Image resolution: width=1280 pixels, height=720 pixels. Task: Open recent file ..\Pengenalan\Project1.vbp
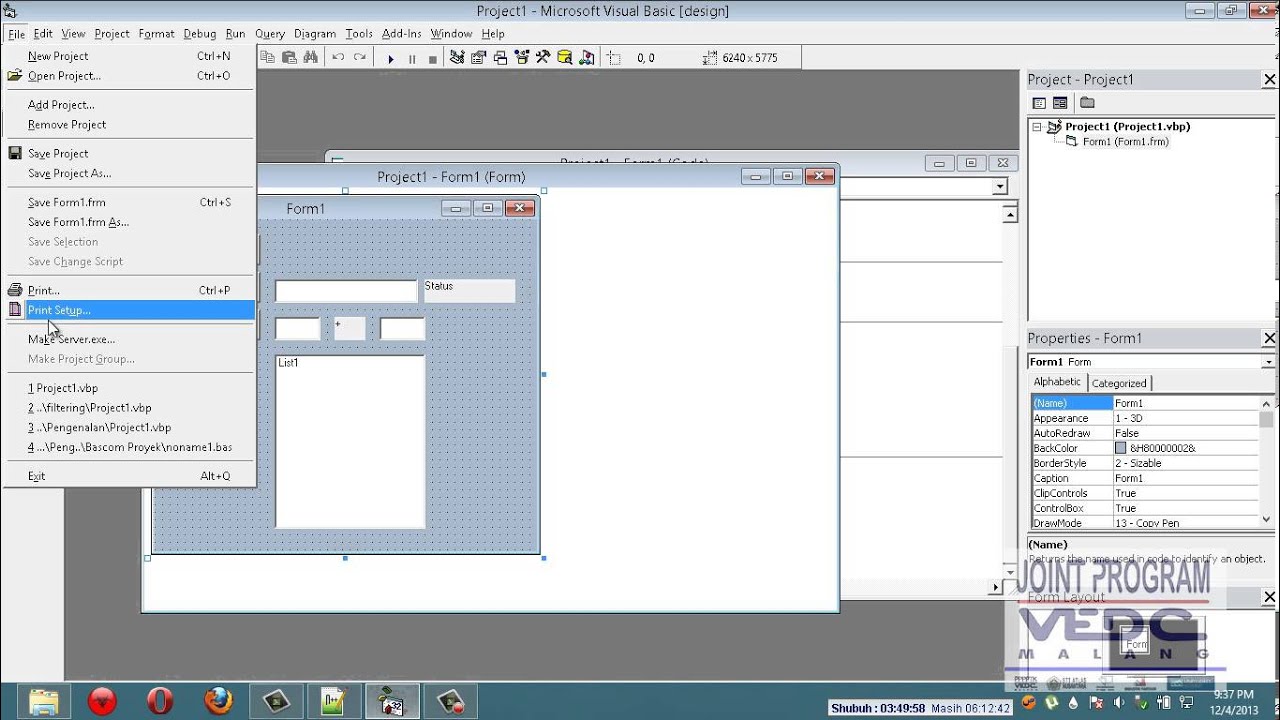coord(129,427)
